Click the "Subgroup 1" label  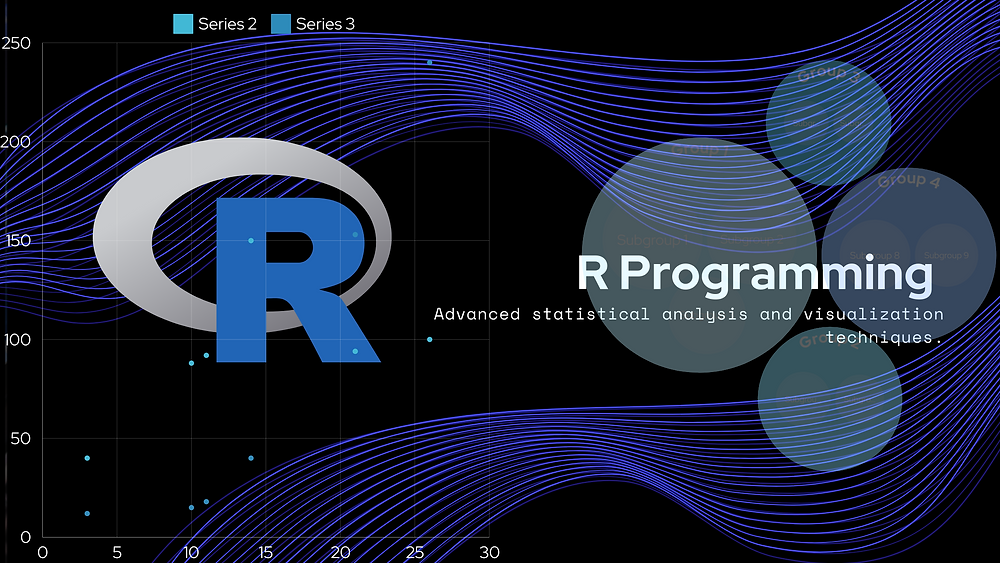[x=652, y=240]
